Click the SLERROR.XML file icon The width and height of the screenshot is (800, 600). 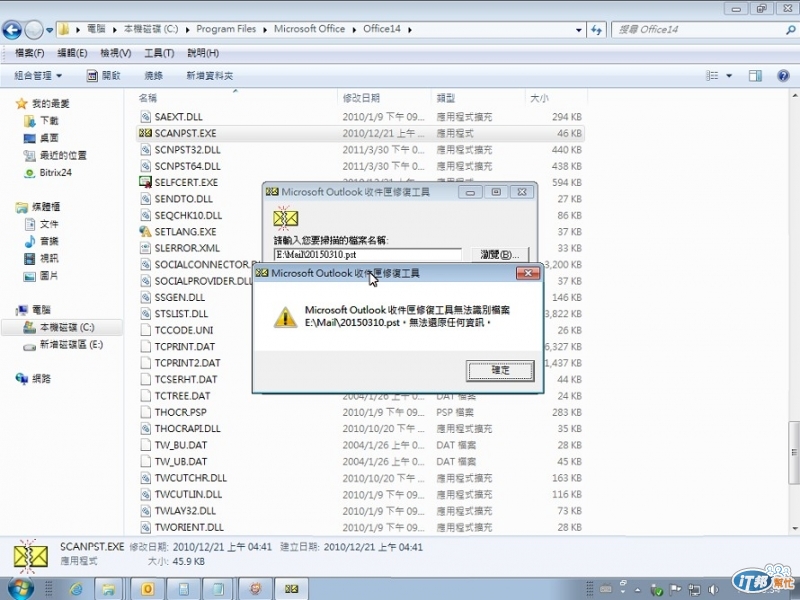pyautogui.click(x=145, y=248)
